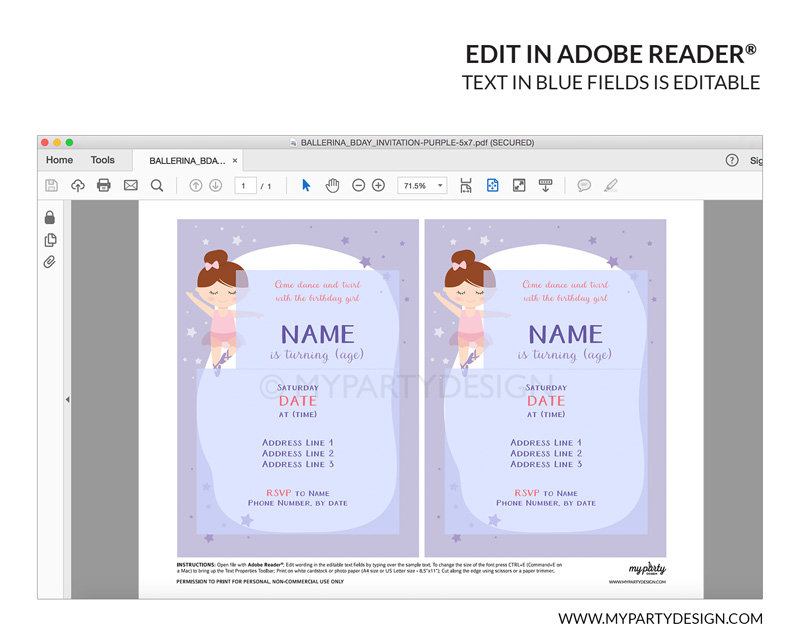Image resolution: width=800 pixels, height=637 pixels.
Task: Click the NAME field on left invitation
Action: (317, 334)
